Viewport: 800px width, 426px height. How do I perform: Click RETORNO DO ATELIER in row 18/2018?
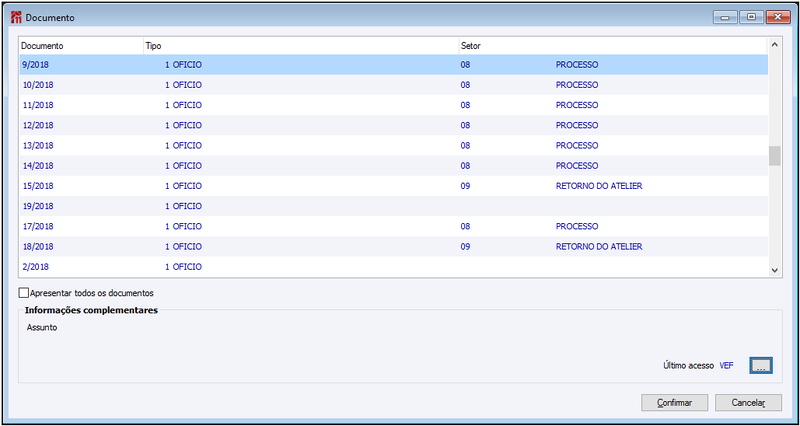[599, 247]
